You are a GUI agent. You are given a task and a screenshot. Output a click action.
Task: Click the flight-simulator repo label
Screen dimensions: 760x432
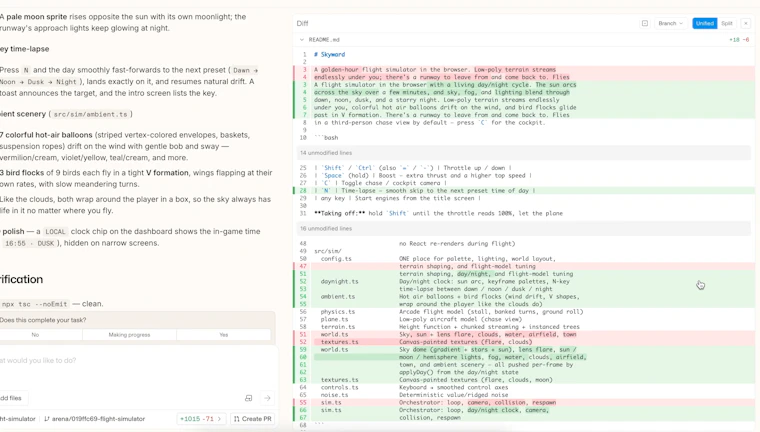(17, 418)
